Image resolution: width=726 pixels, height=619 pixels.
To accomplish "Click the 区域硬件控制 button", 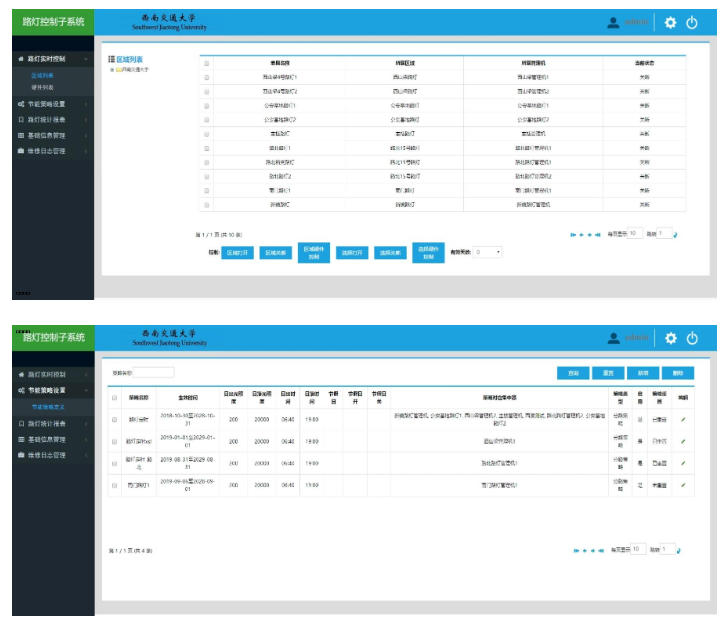I will 314,253.
